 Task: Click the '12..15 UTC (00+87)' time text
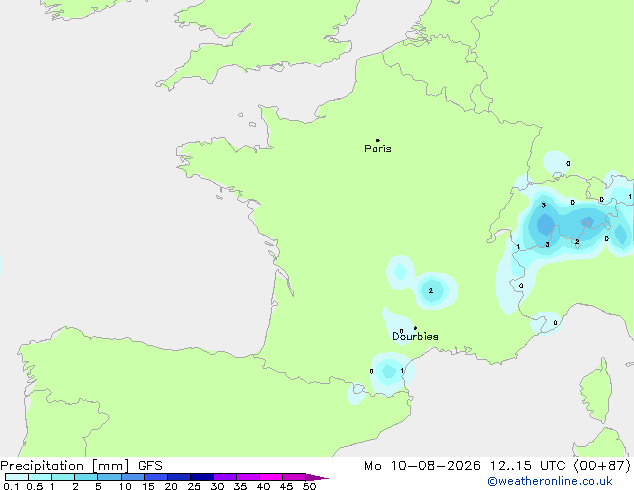560,466
